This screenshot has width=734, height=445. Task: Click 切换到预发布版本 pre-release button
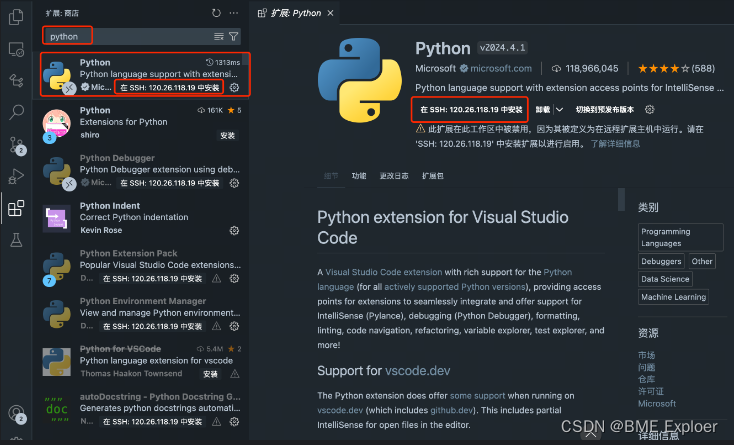point(605,109)
